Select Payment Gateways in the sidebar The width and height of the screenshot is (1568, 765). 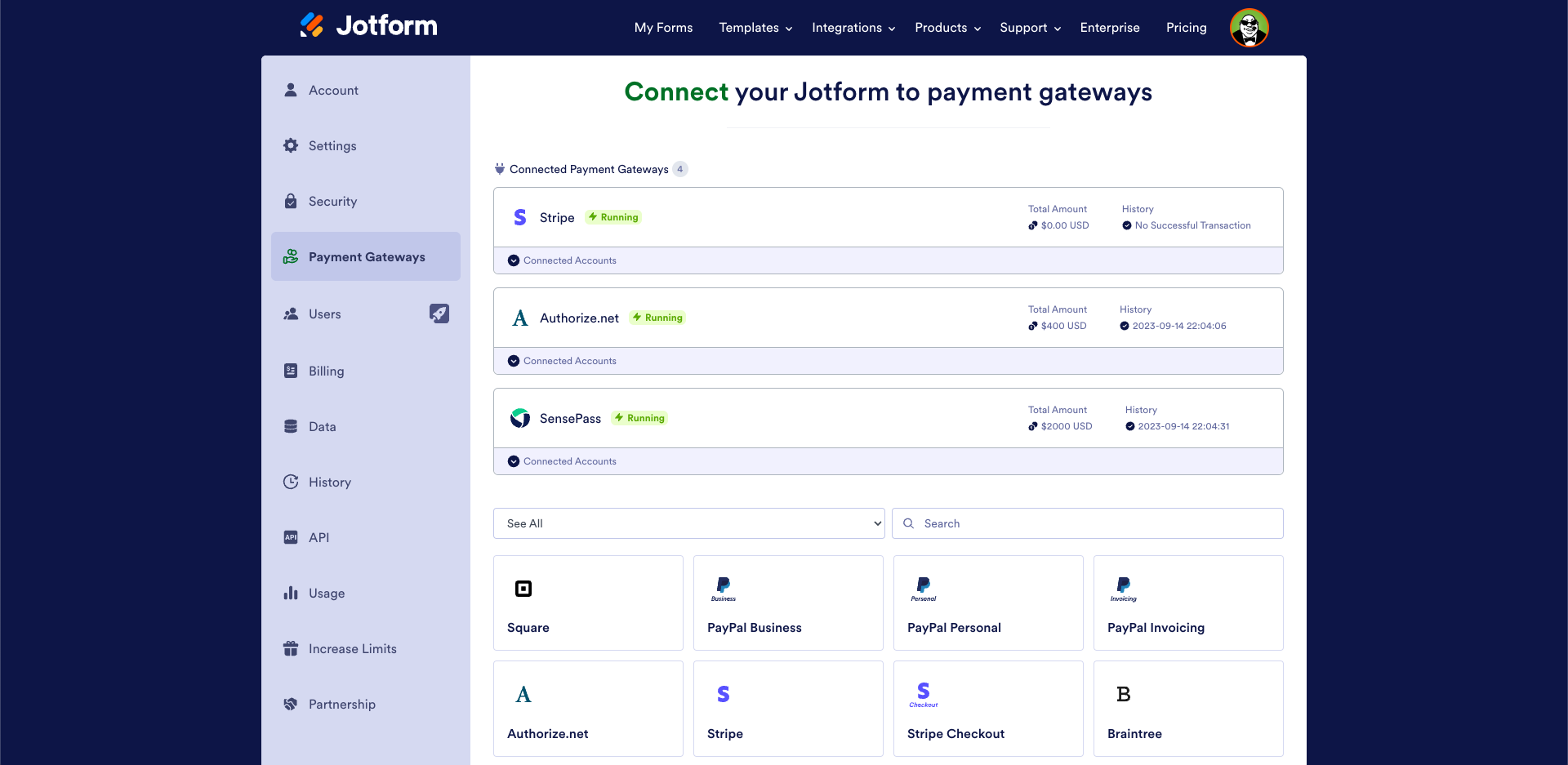click(366, 256)
